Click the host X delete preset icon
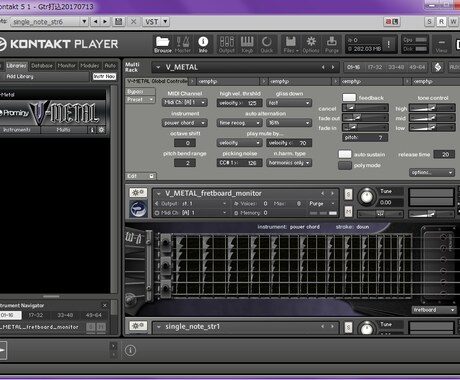This screenshot has width=460, height=380. 134,22
